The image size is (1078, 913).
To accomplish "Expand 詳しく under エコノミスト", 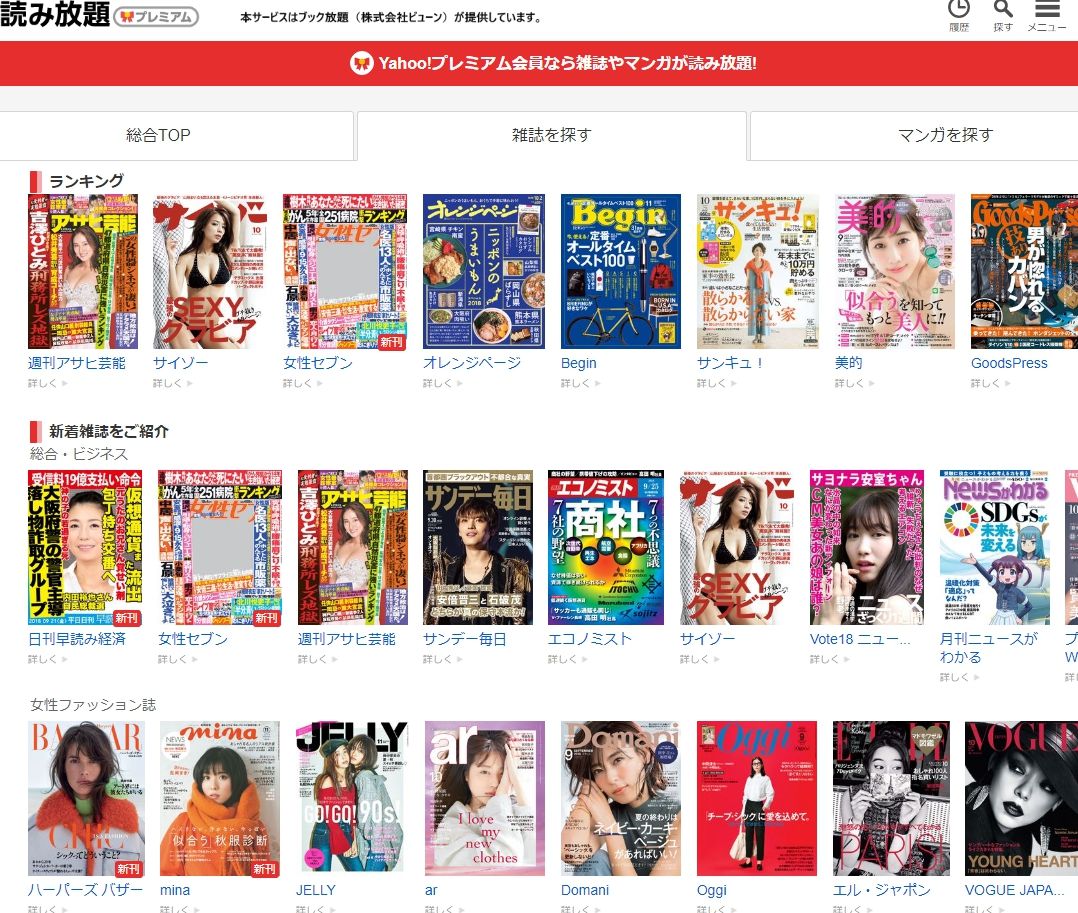I will click(x=567, y=659).
